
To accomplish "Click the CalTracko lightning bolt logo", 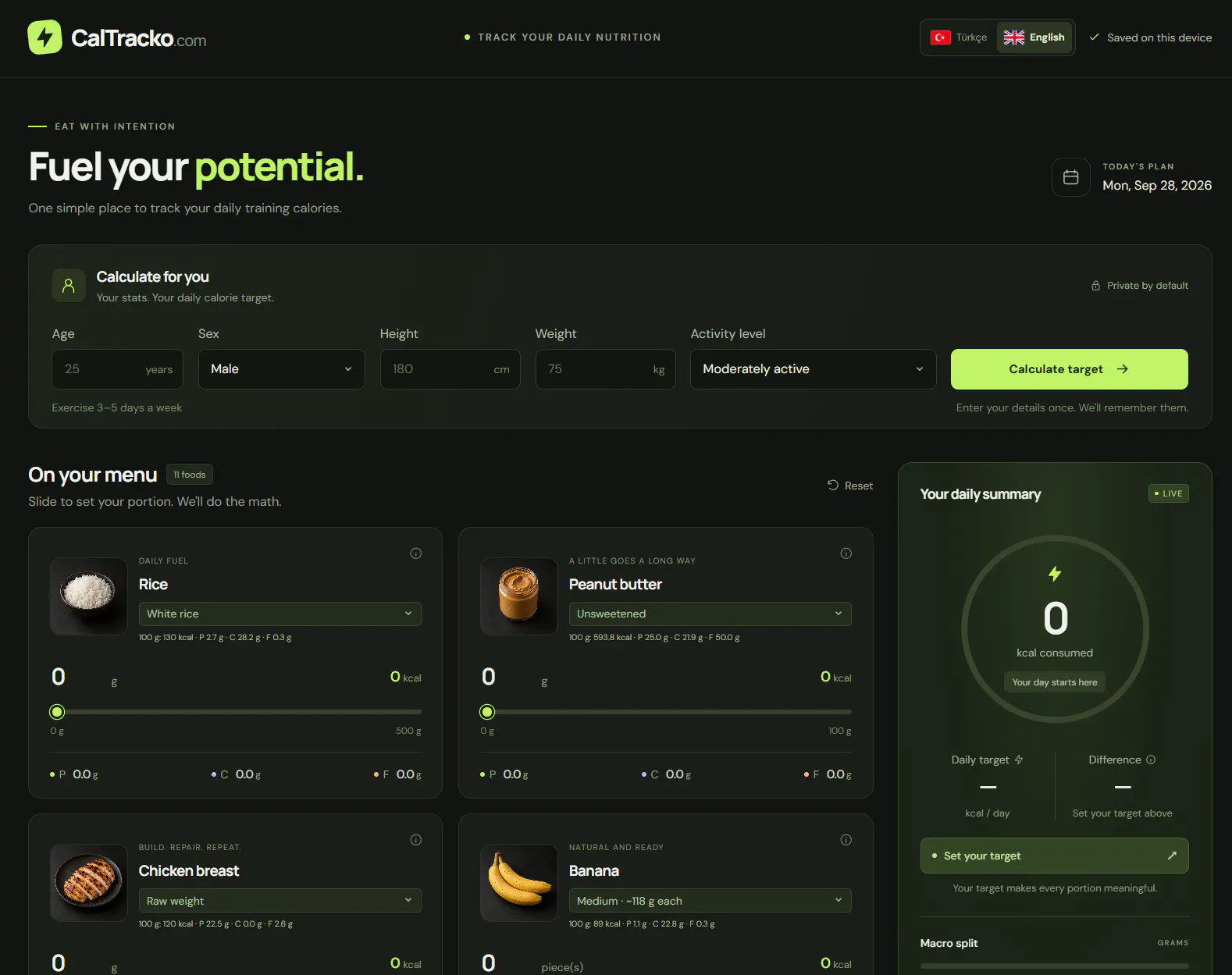I will click(x=45, y=37).
